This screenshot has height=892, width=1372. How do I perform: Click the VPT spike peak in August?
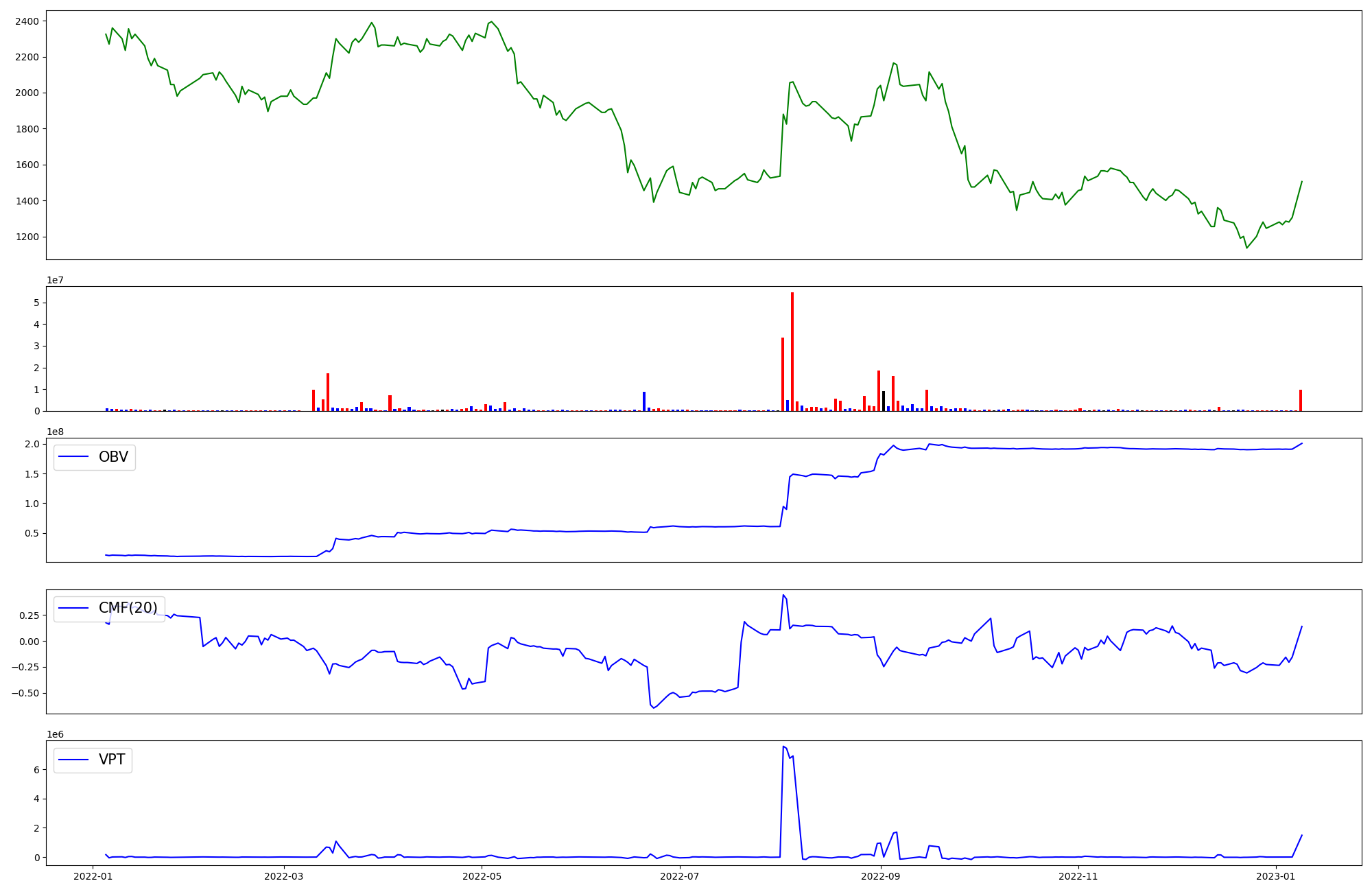click(x=783, y=747)
